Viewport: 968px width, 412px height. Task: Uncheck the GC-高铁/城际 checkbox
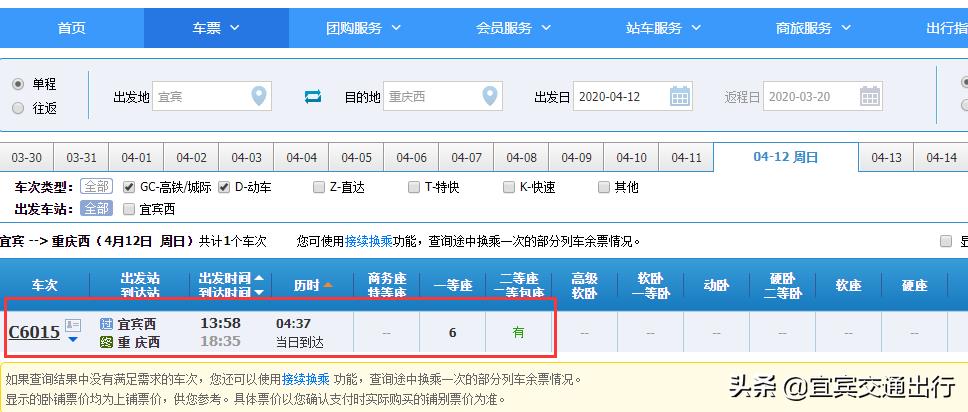(129, 187)
